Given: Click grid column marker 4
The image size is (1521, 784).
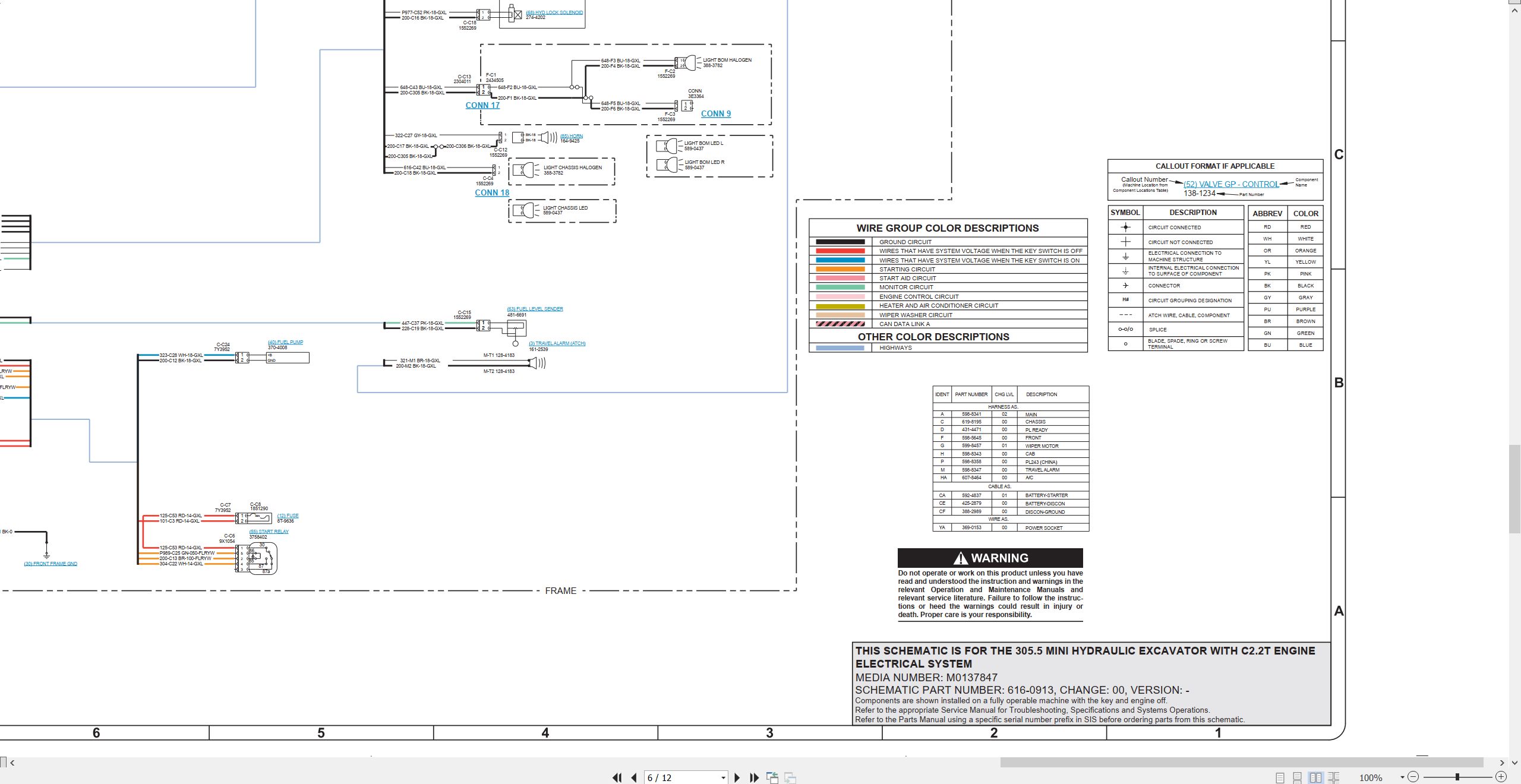Looking at the screenshot, I should pyautogui.click(x=545, y=733).
